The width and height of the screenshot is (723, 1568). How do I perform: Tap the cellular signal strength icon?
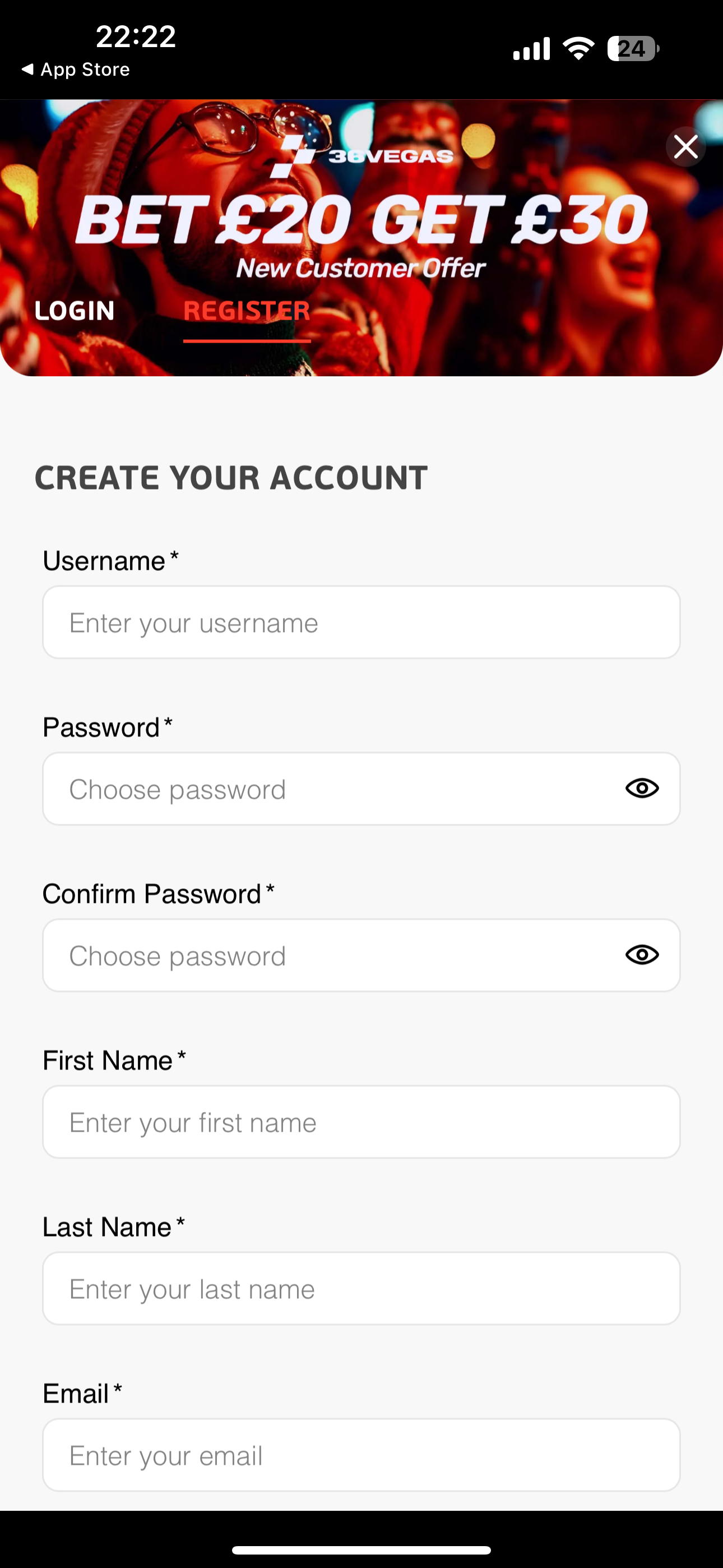tap(531, 49)
